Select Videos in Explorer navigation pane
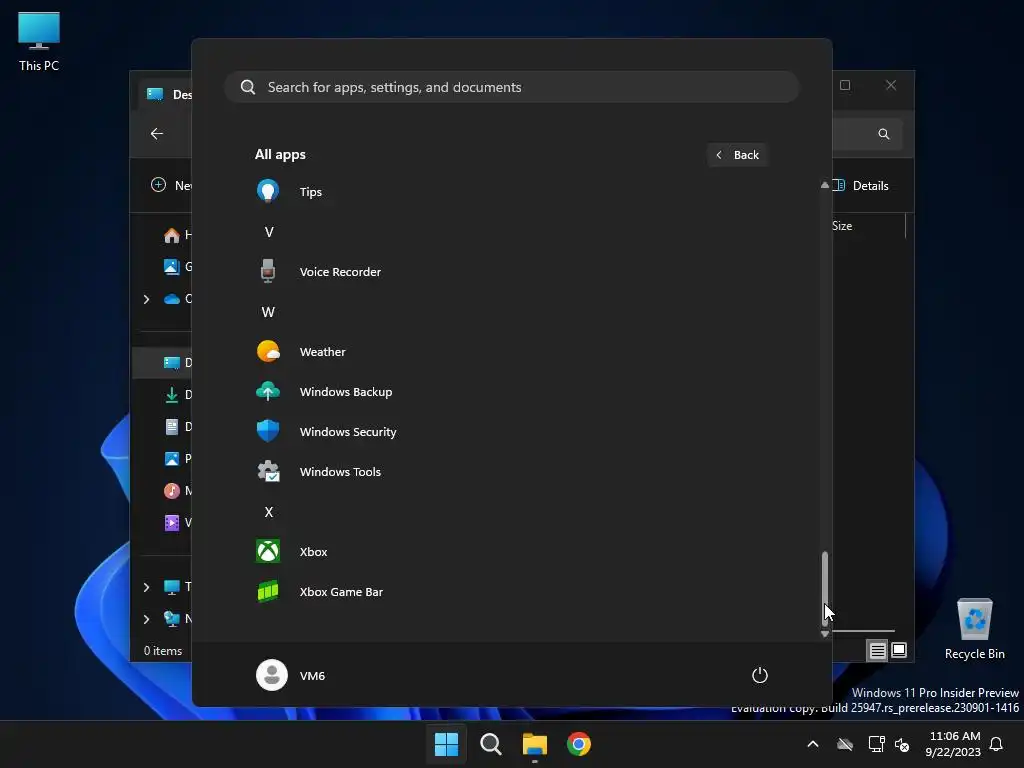This screenshot has height=768, width=1024. pyautogui.click(x=176, y=522)
